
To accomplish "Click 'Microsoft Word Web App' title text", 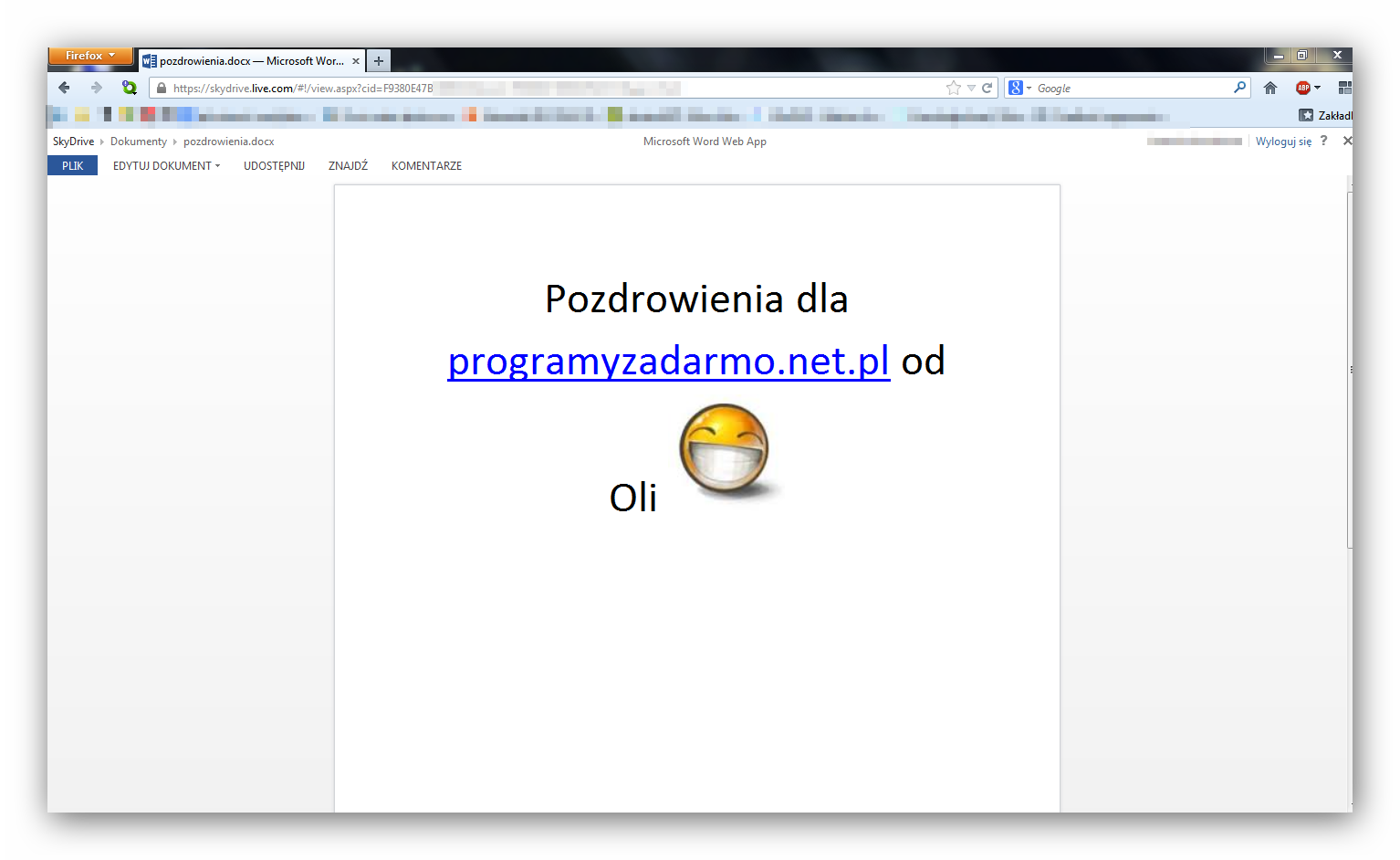I will click(x=705, y=142).
